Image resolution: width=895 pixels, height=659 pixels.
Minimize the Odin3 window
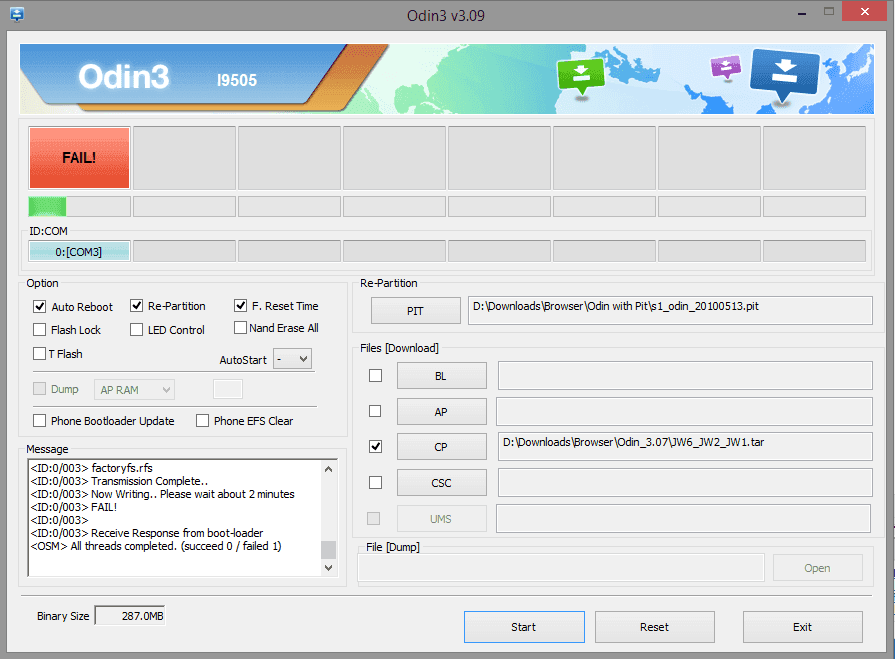click(802, 13)
